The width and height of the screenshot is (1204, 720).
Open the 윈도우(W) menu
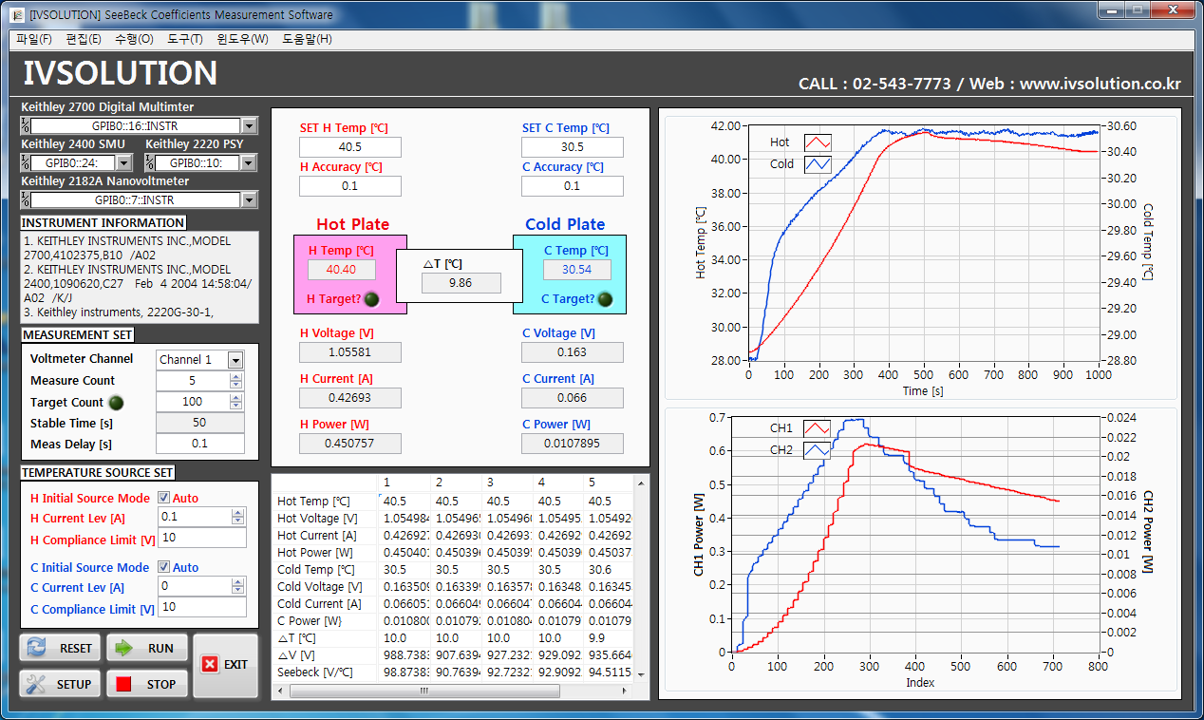243,39
